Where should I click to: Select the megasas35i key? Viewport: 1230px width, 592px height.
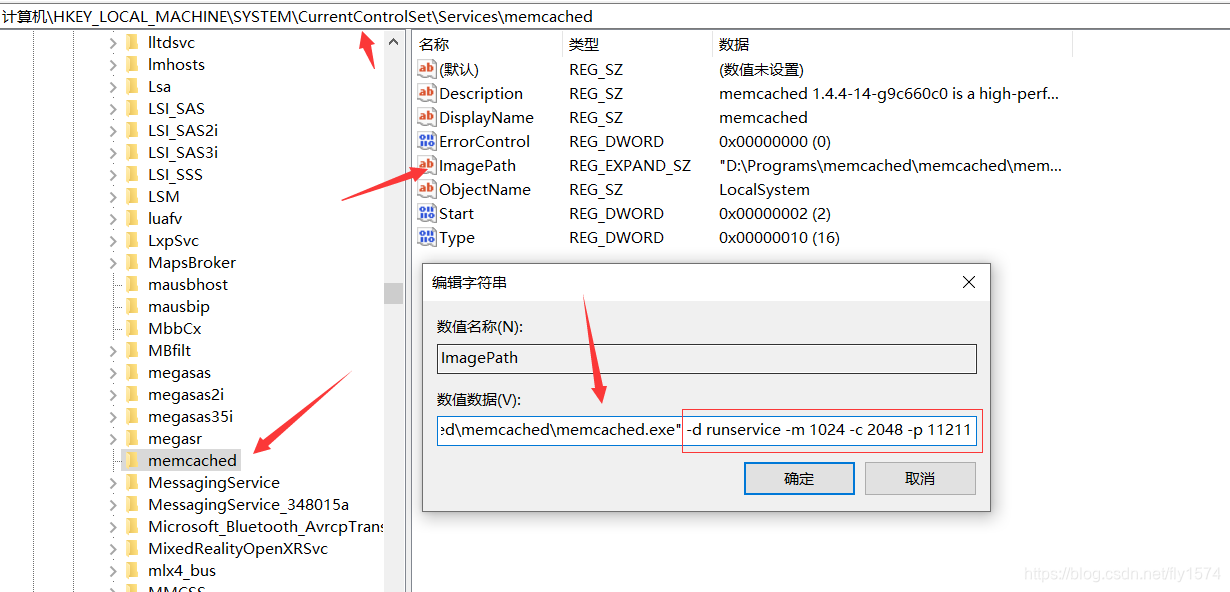[190, 417]
